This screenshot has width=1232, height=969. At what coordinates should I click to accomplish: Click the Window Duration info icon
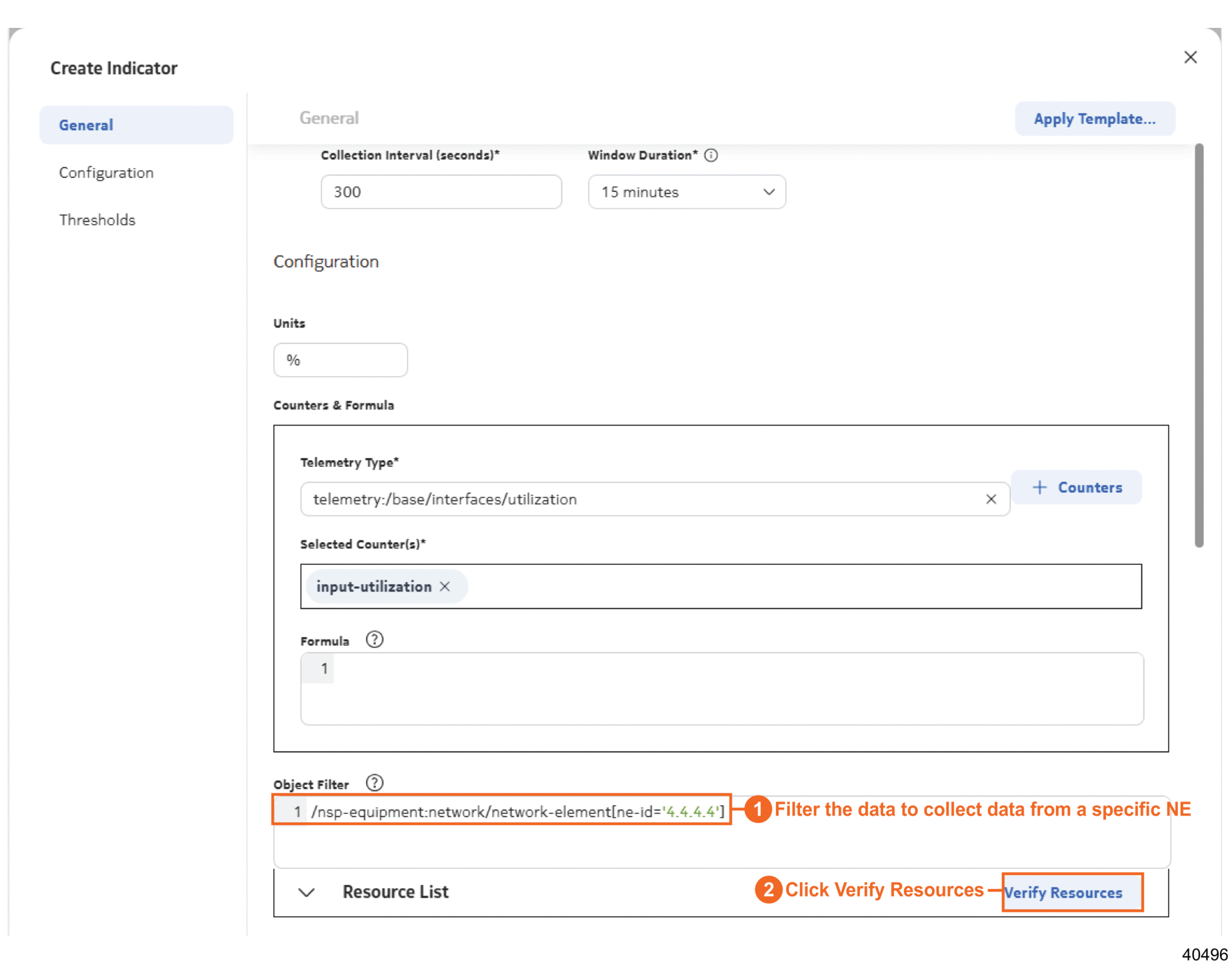(711, 155)
